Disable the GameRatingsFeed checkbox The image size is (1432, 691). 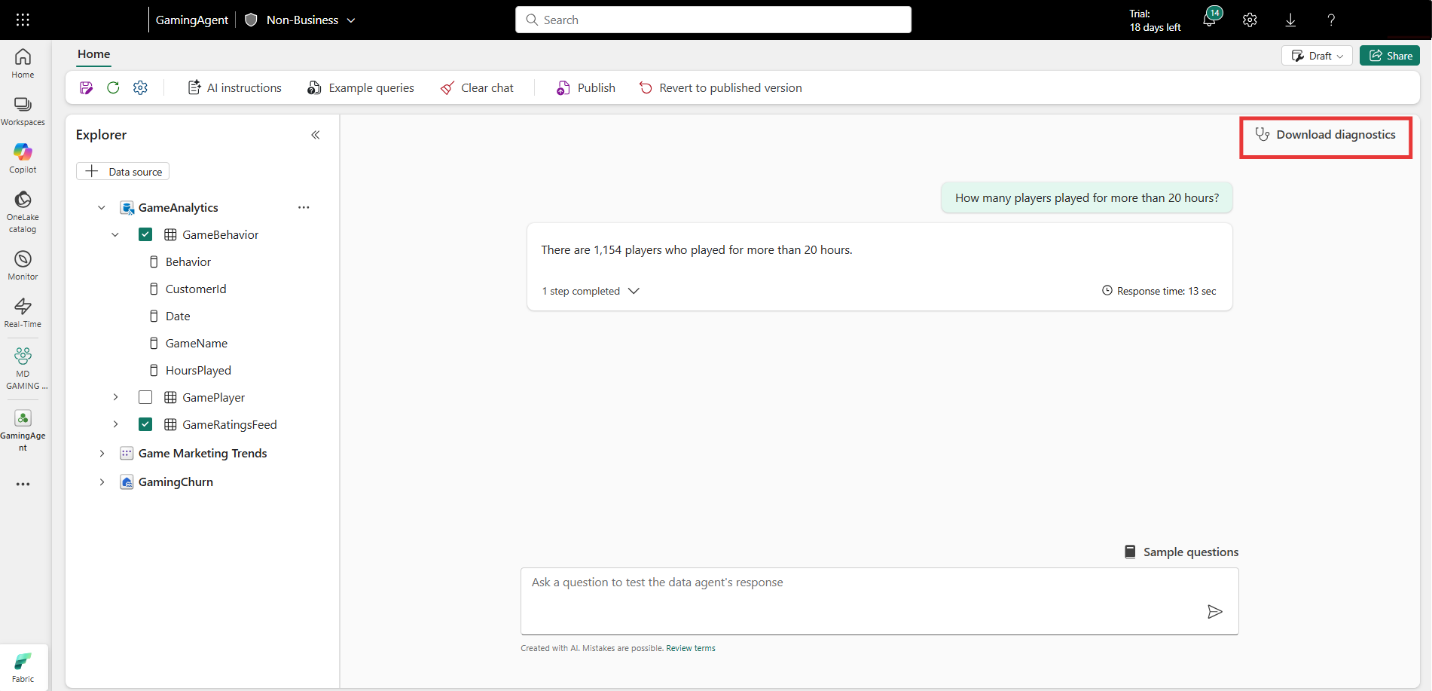point(145,424)
